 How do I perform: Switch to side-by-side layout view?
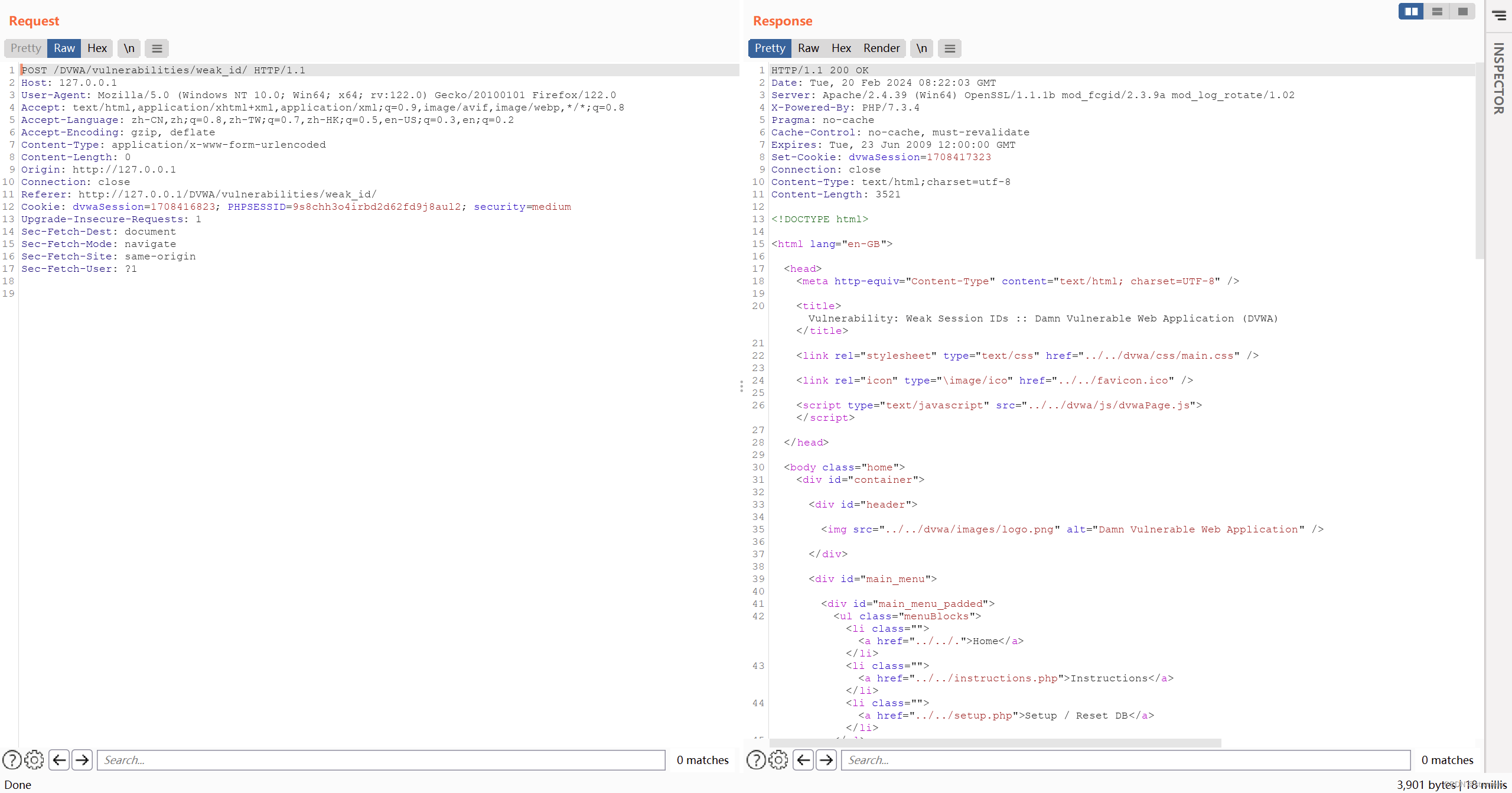tap(1411, 11)
